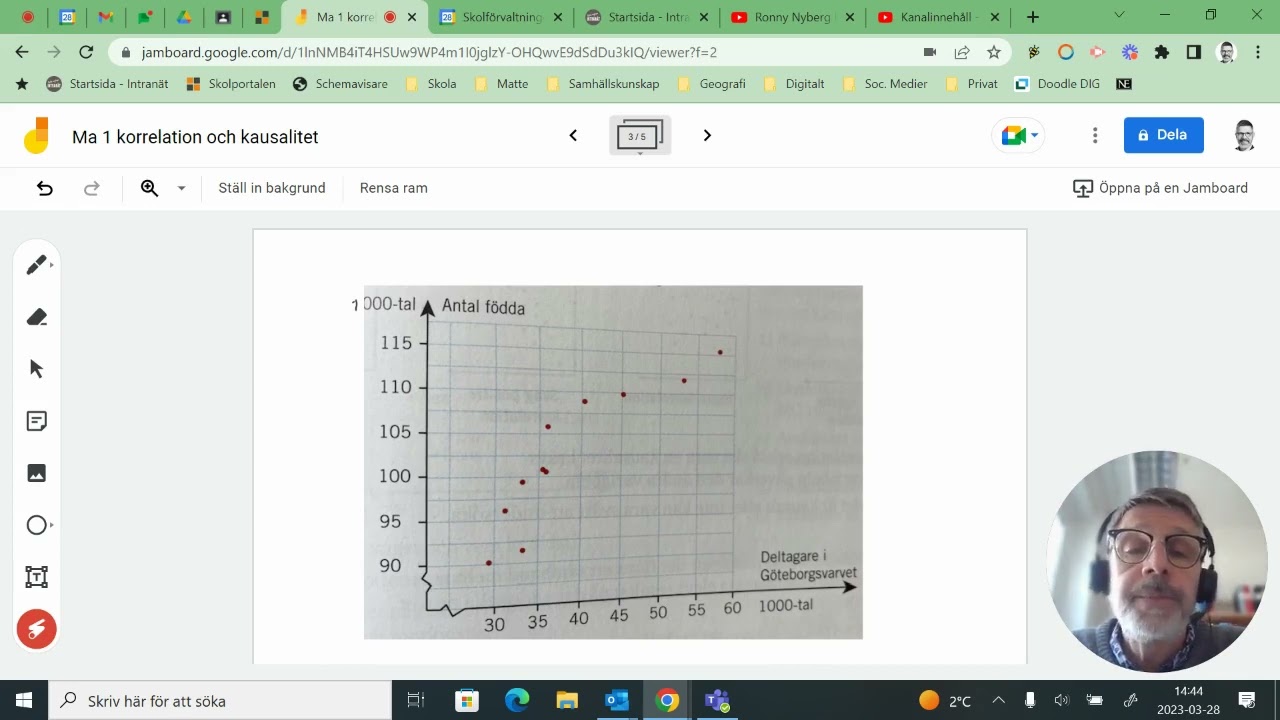Expand the zoom level dropdown arrow

pyautogui.click(x=181, y=188)
